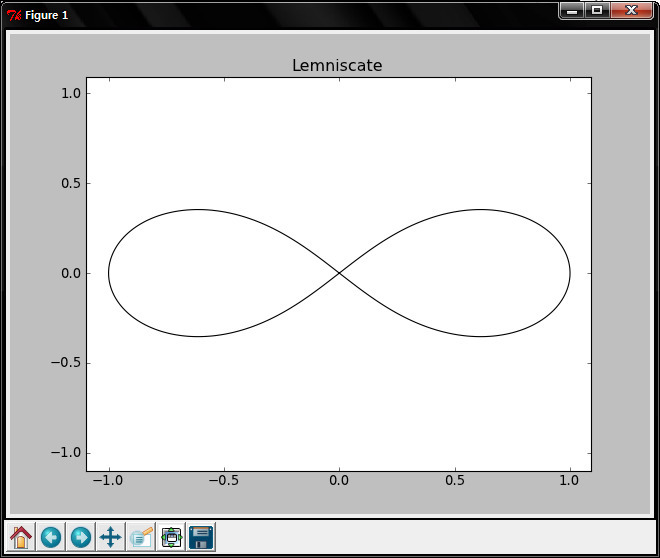This screenshot has width=660, height=558.
Task: Click the x-axis label −1.0
Action: [108, 480]
